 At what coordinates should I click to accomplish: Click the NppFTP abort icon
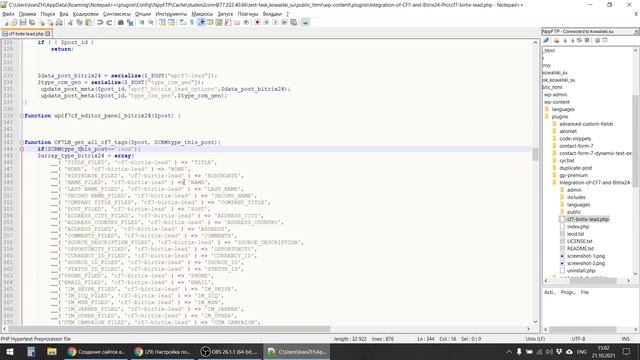tap(587, 40)
